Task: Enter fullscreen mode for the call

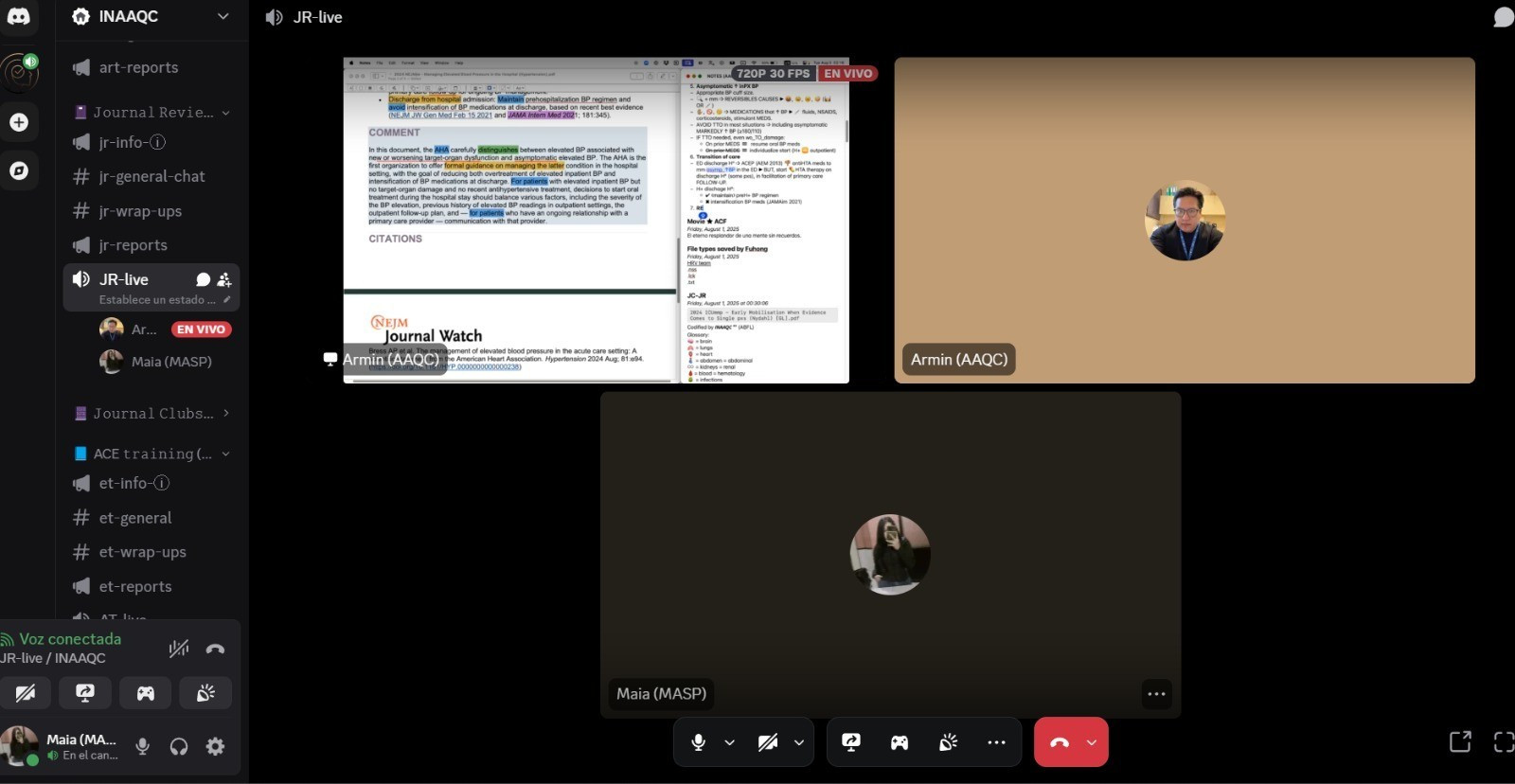Action: click(1503, 741)
